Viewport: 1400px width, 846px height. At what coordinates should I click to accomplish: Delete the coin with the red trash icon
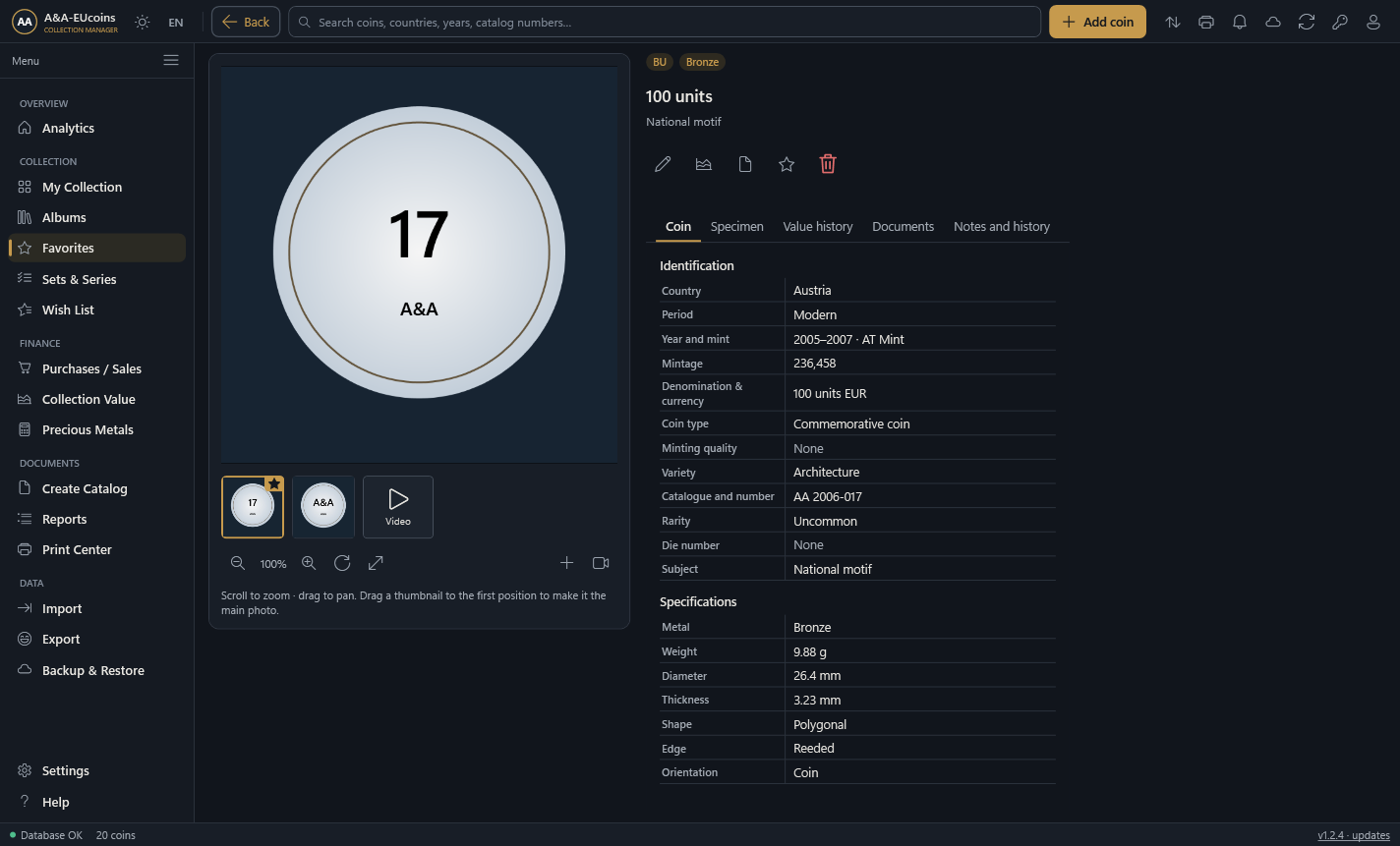point(828,164)
